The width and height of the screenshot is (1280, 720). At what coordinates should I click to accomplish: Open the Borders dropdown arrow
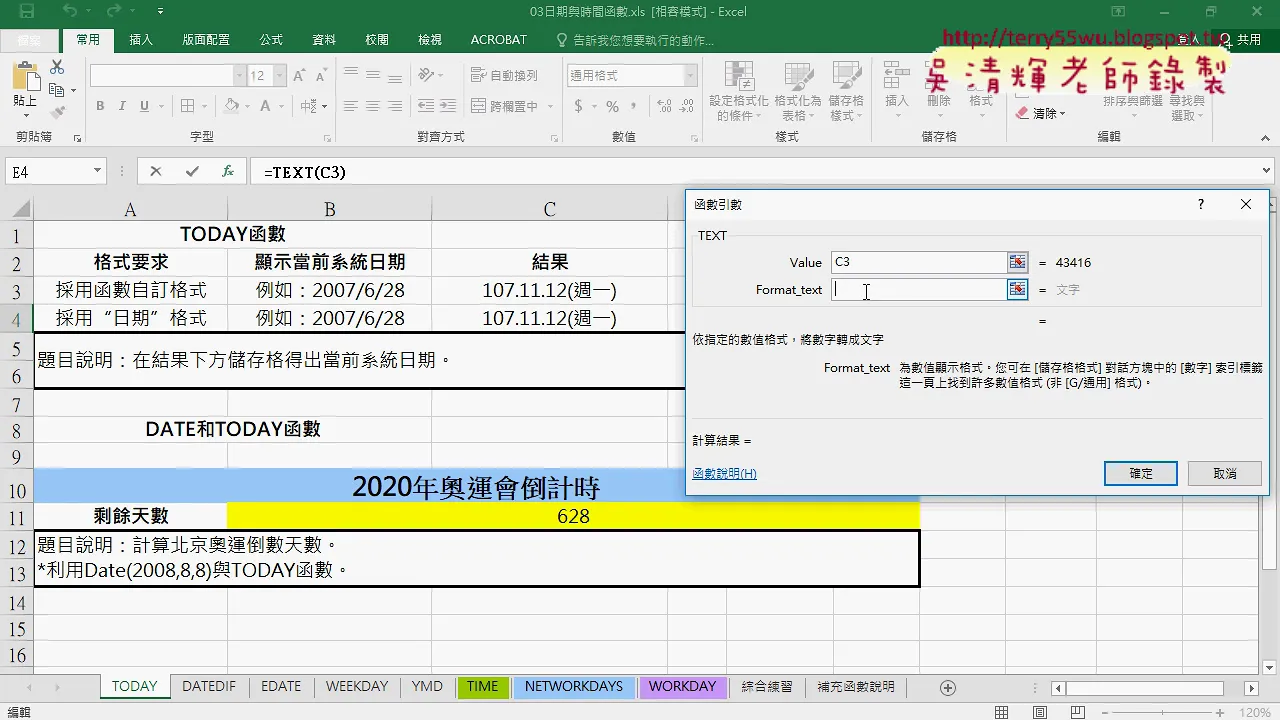(x=203, y=106)
